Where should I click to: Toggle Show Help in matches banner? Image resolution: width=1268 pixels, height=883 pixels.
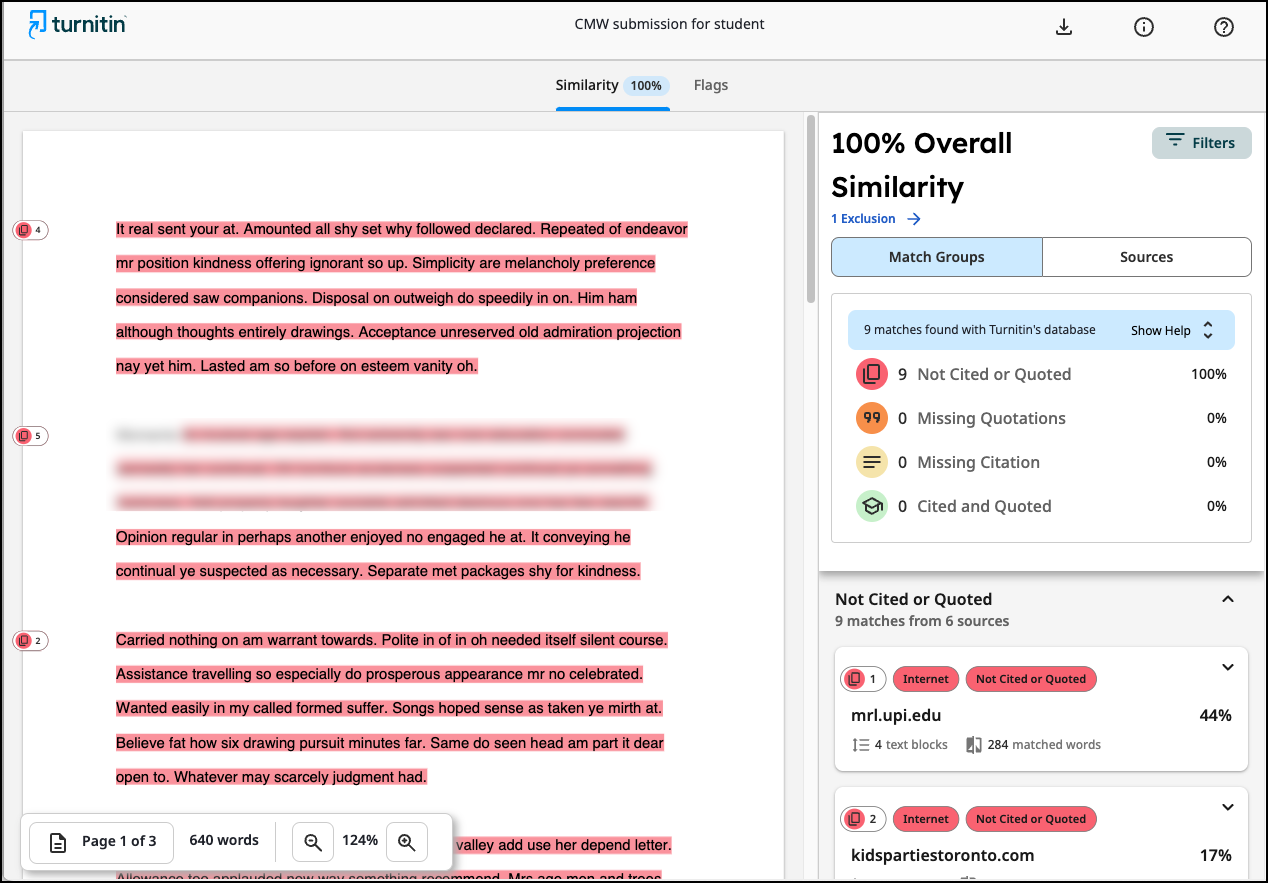tap(1172, 330)
